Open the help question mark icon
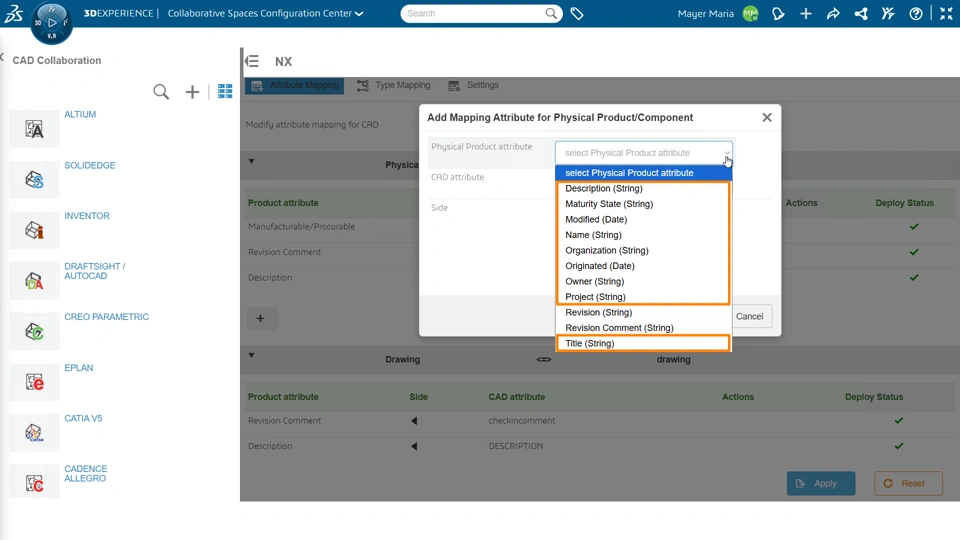This screenshot has height=540, width=960. (916, 14)
